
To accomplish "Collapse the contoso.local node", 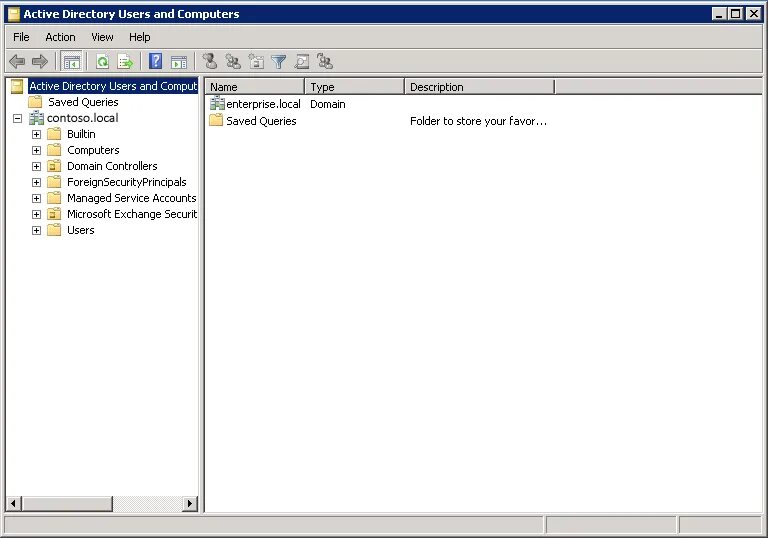I will click(x=18, y=118).
